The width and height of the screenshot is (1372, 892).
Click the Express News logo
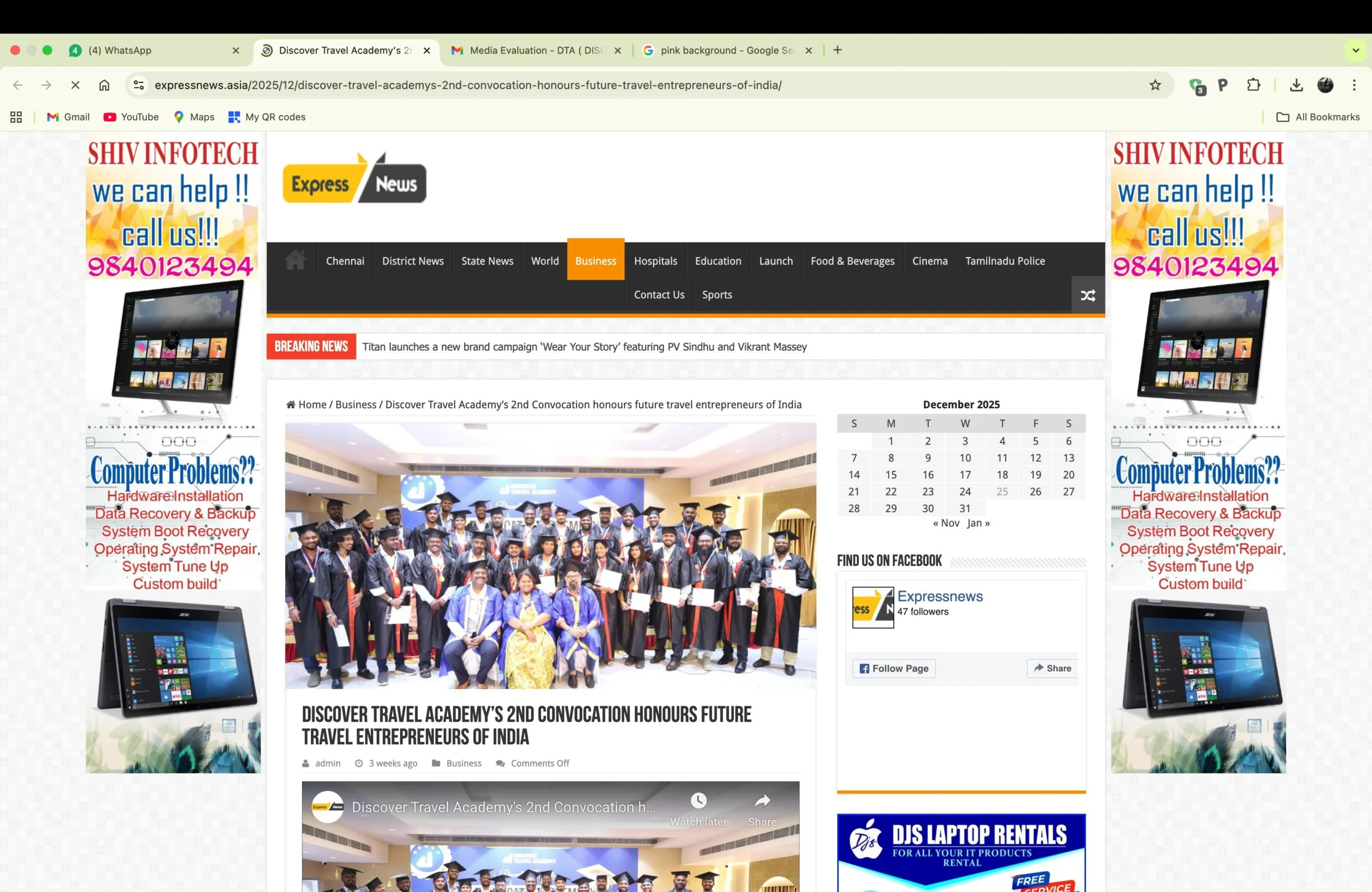click(355, 178)
